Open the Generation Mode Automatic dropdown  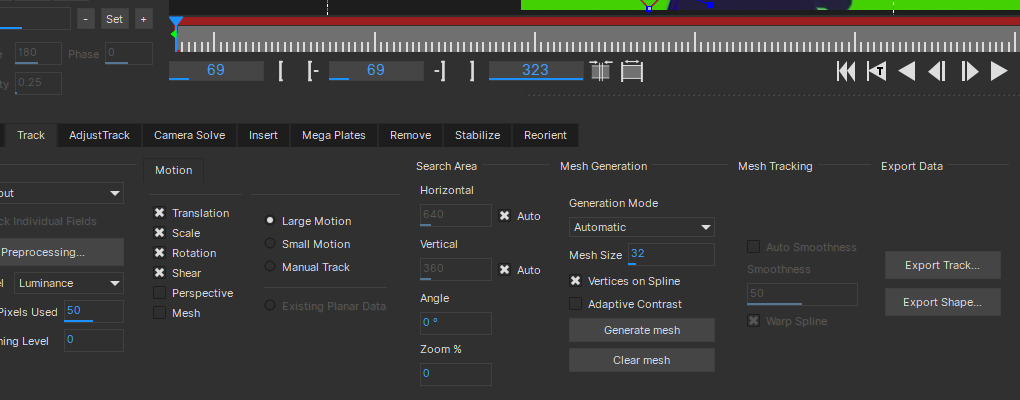641,227
